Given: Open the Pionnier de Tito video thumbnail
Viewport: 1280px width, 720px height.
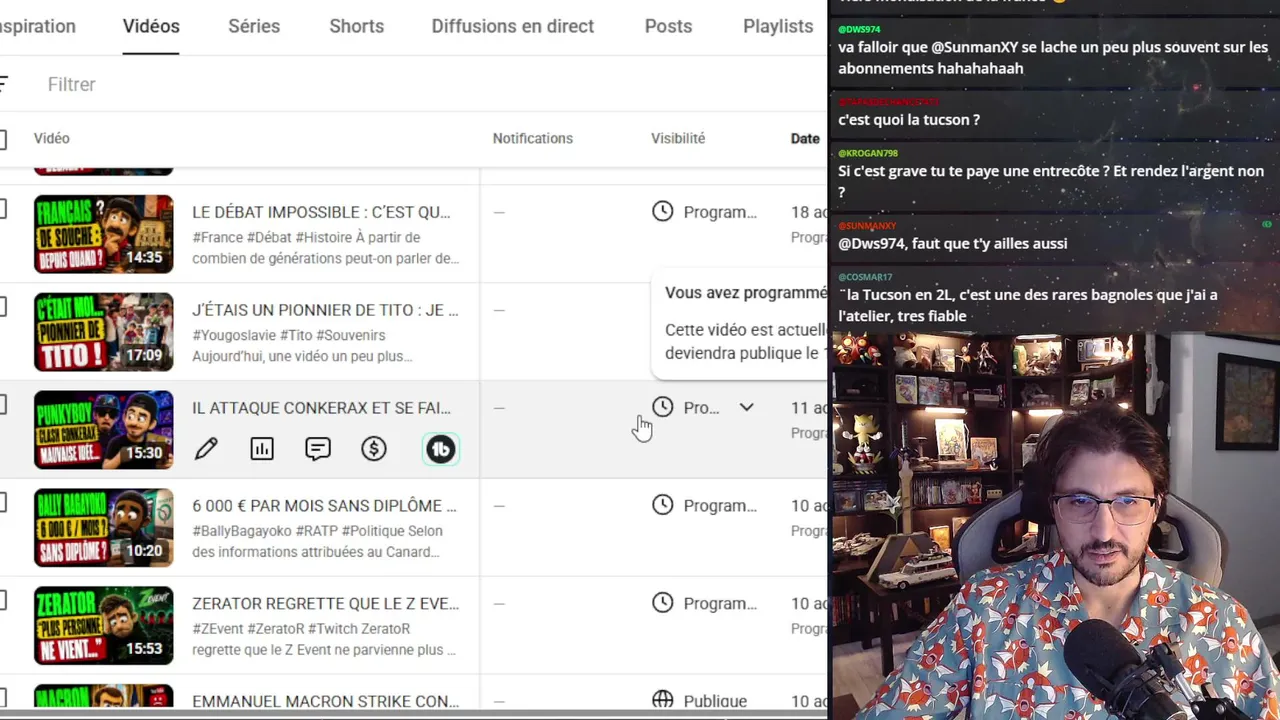Looking at the screenshot, I should [x=104, y=332].
